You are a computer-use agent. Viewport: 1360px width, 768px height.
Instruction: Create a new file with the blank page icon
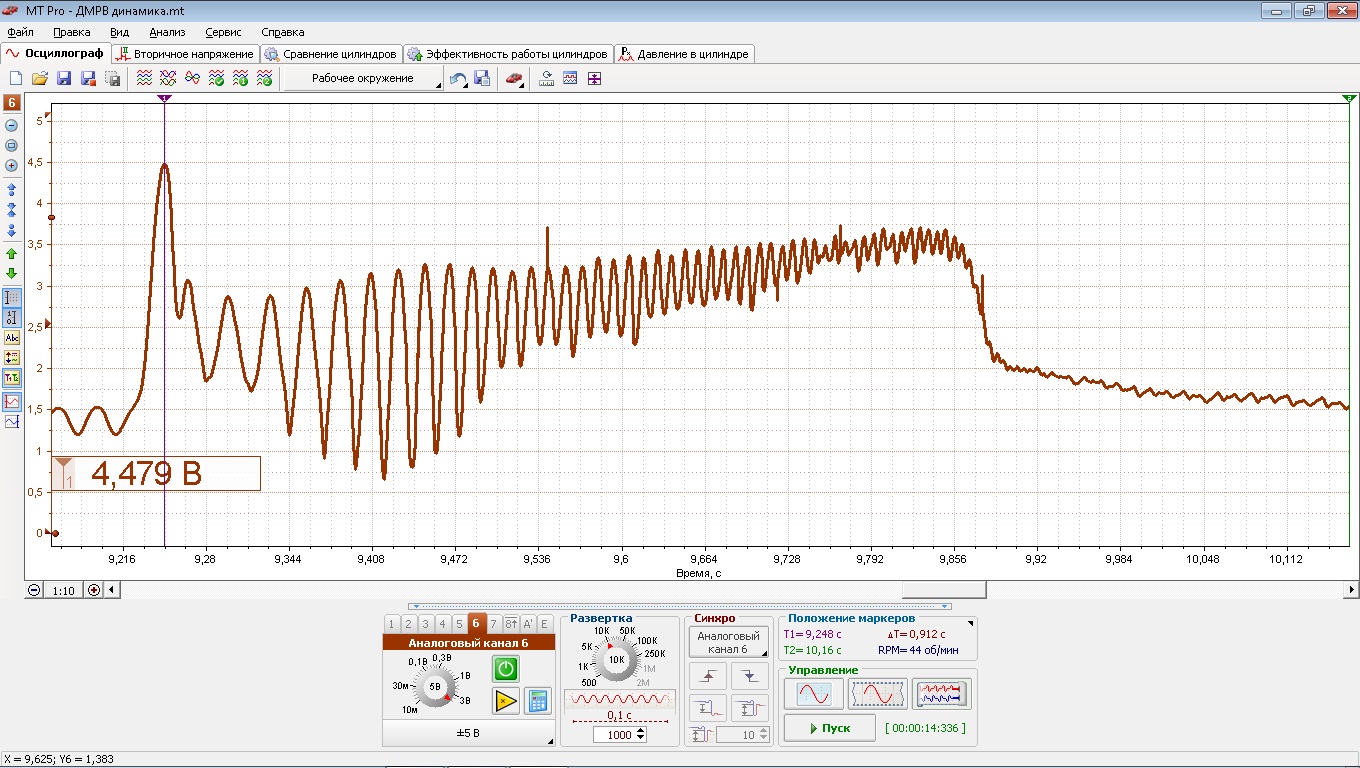(x=16, y=78)
